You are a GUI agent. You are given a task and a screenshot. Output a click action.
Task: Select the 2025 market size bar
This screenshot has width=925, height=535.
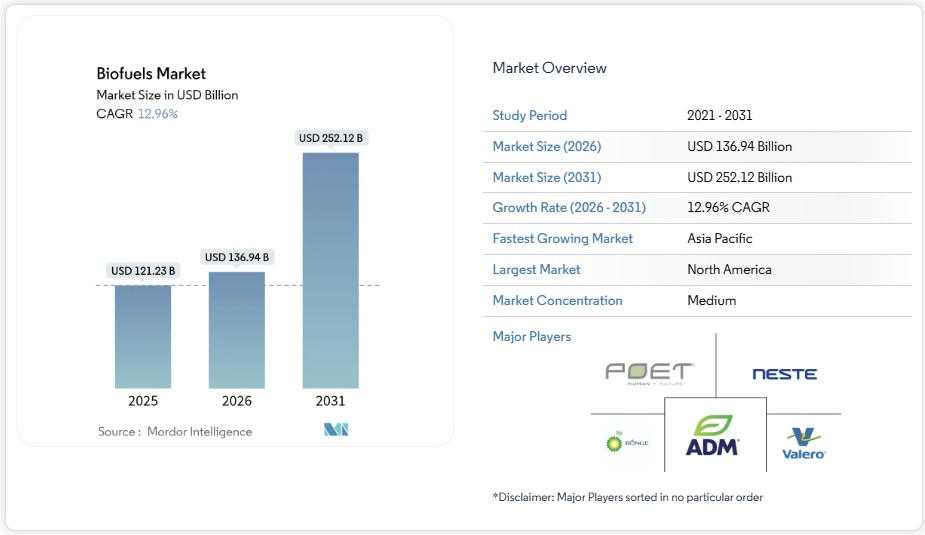click(143, 336)
